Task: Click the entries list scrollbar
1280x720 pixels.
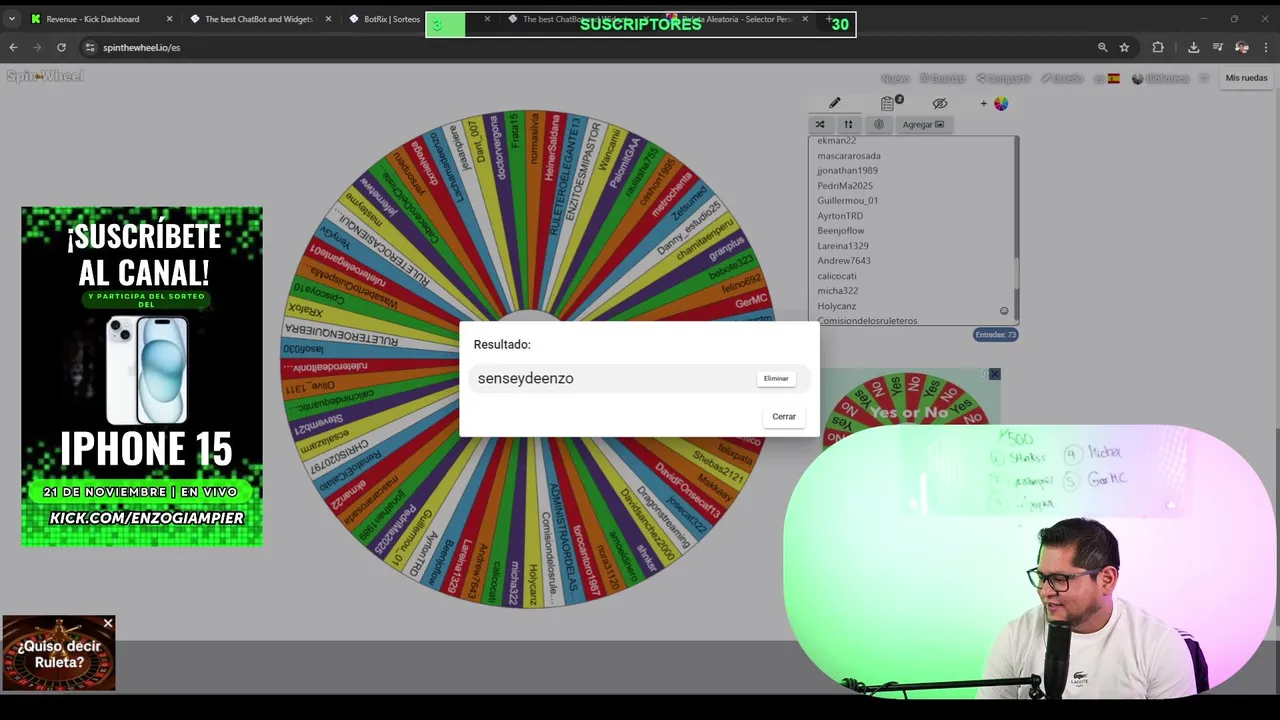Action: (x=1016, y=230)
